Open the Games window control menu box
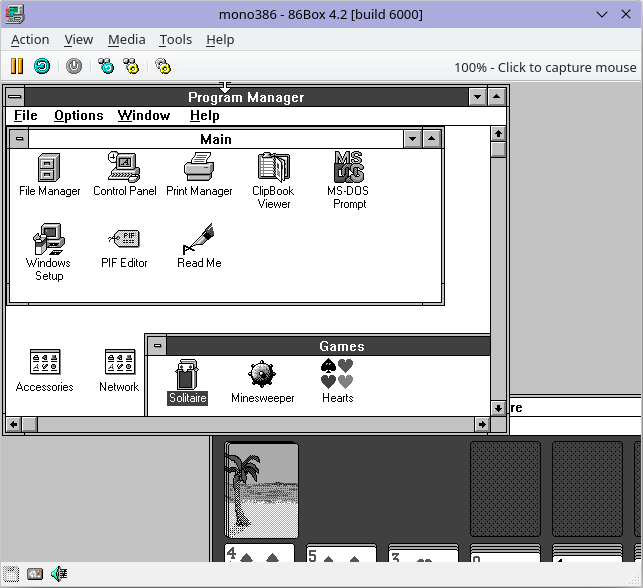643x588 pixels. (x=157, y=346)
